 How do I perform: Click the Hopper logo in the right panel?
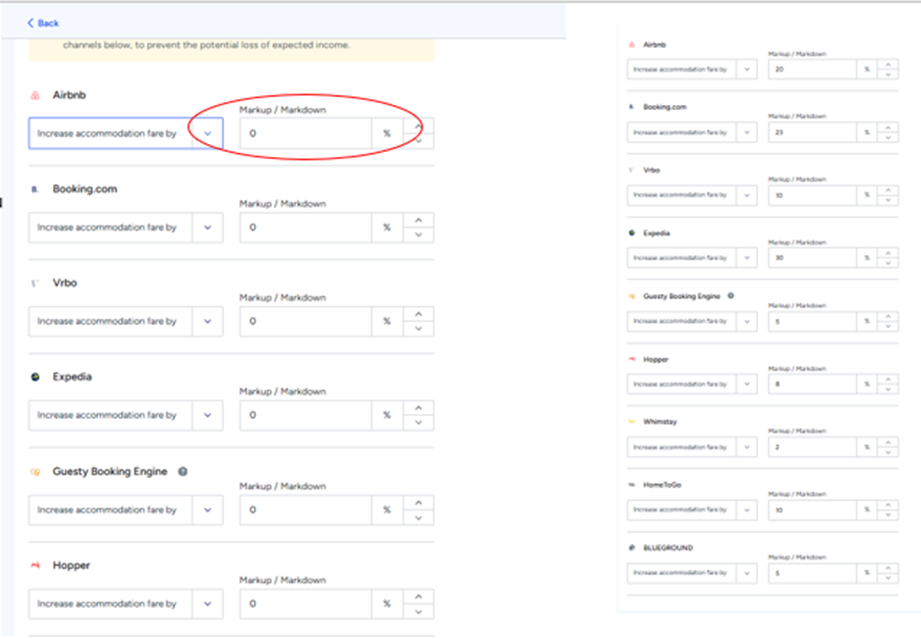tap(632, 359)
